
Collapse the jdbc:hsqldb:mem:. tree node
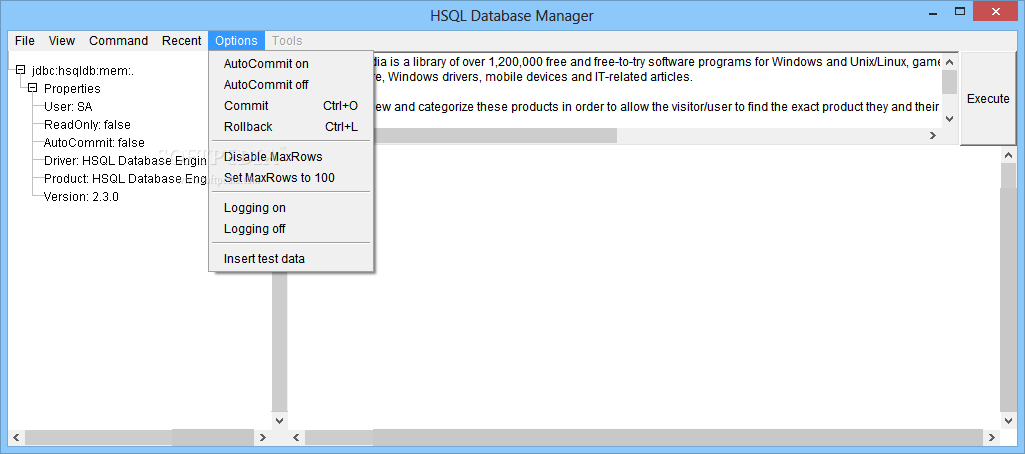[x=20, y=70]
